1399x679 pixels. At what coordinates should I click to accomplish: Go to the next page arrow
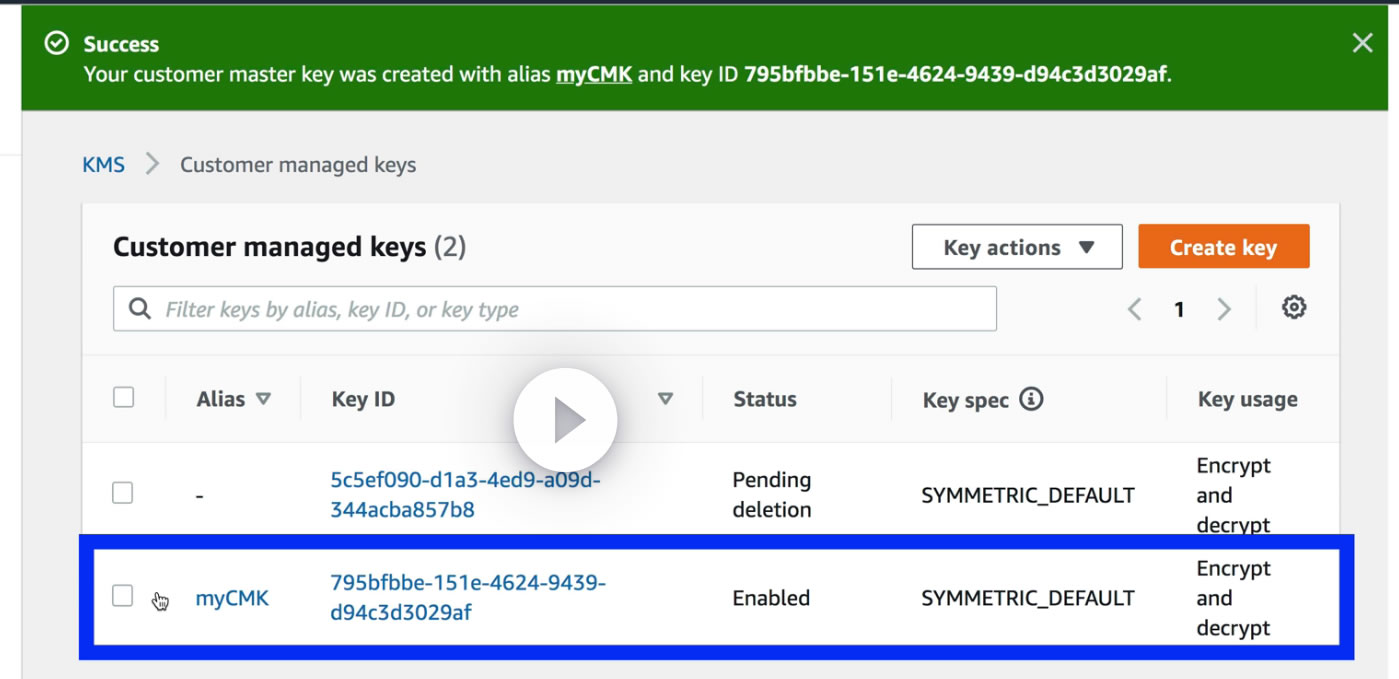(1224, 309)
